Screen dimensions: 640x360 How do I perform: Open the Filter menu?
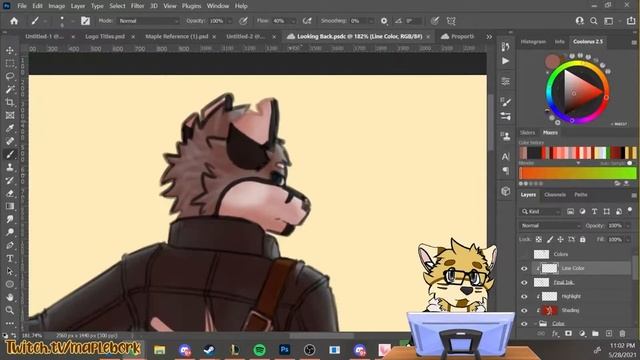(137, 6)
